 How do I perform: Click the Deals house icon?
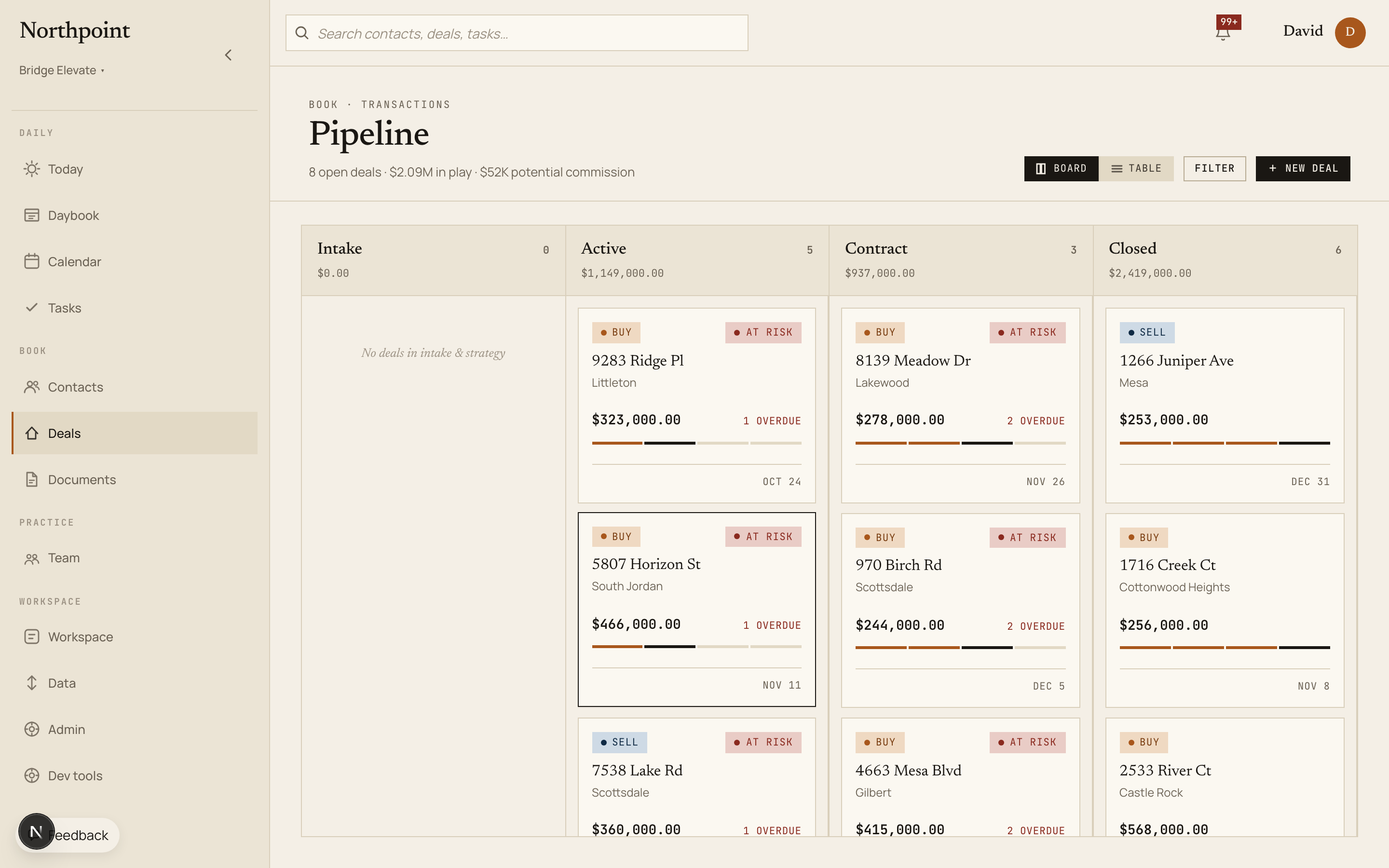click(31, 433)
